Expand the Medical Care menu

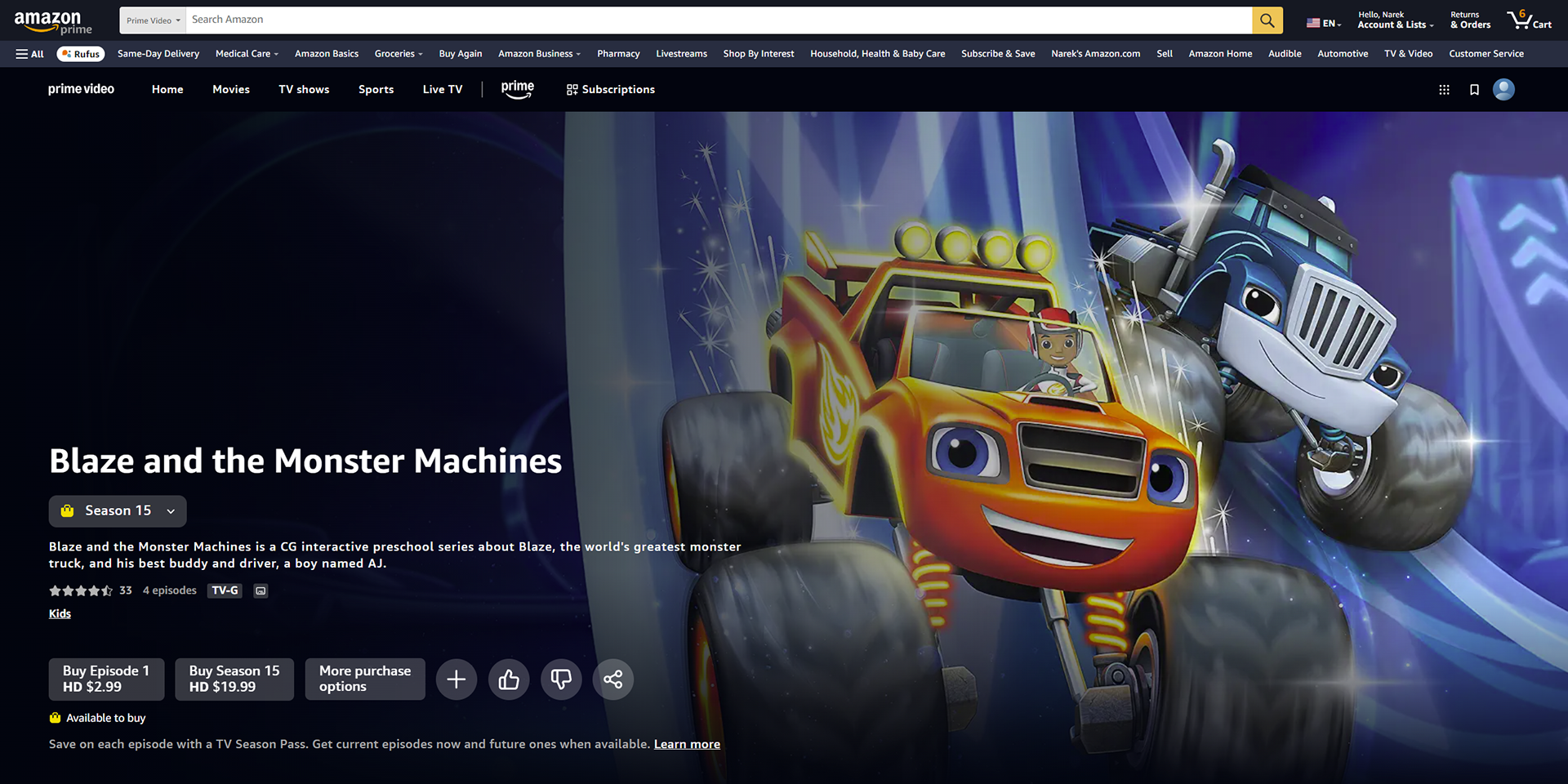[x=247, y=54]
